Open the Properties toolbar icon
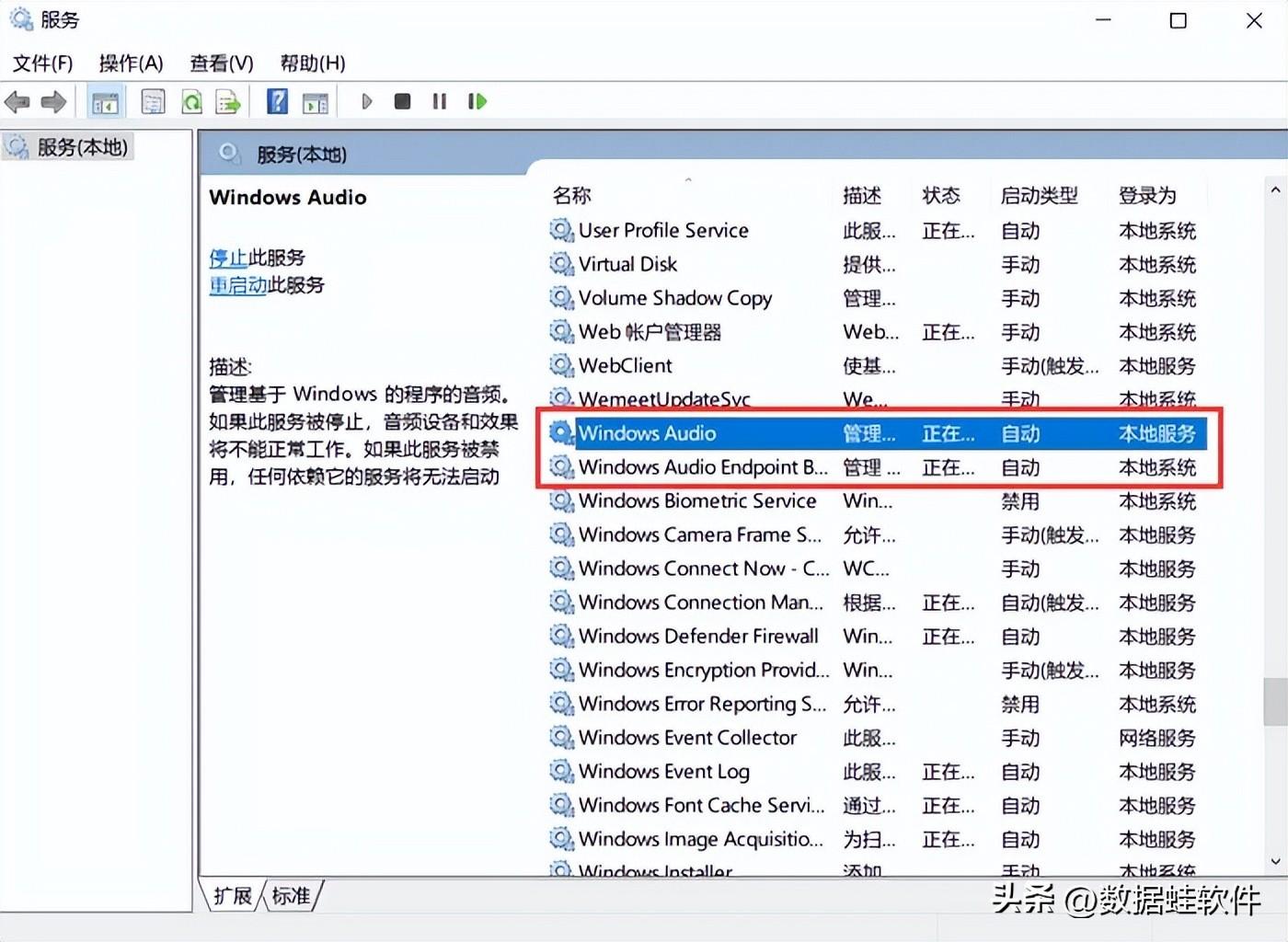 (153, 102)
